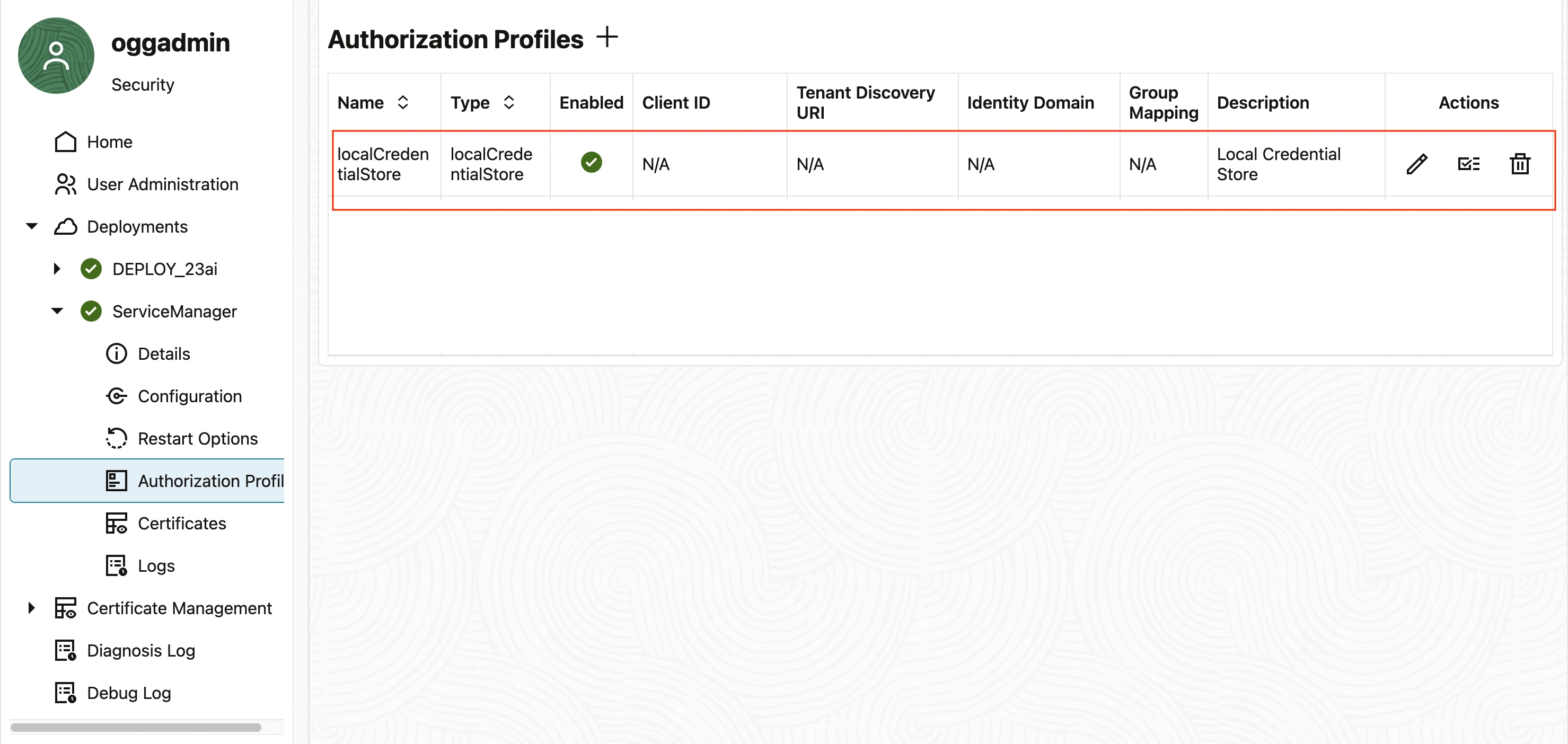The image size is (1568, 744).
Task: Collapse the Deployments tree section
Action: [30, 226]
